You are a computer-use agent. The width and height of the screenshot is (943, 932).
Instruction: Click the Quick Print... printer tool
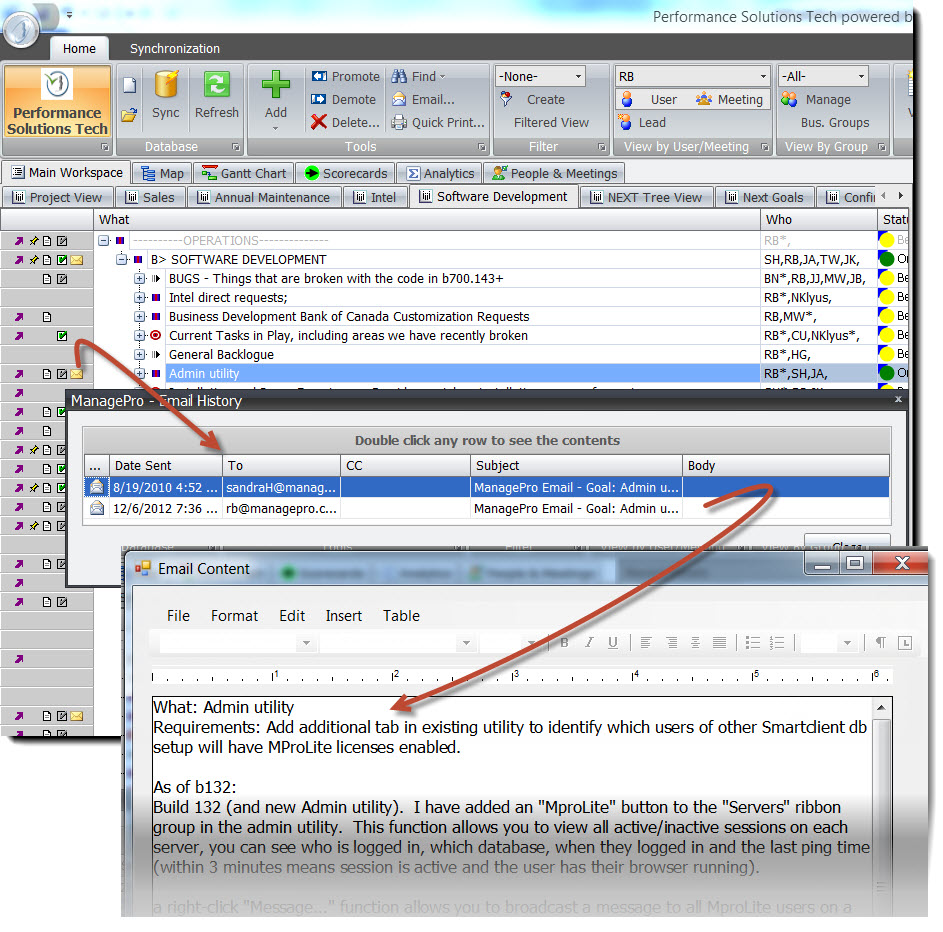tap(438, 122)
